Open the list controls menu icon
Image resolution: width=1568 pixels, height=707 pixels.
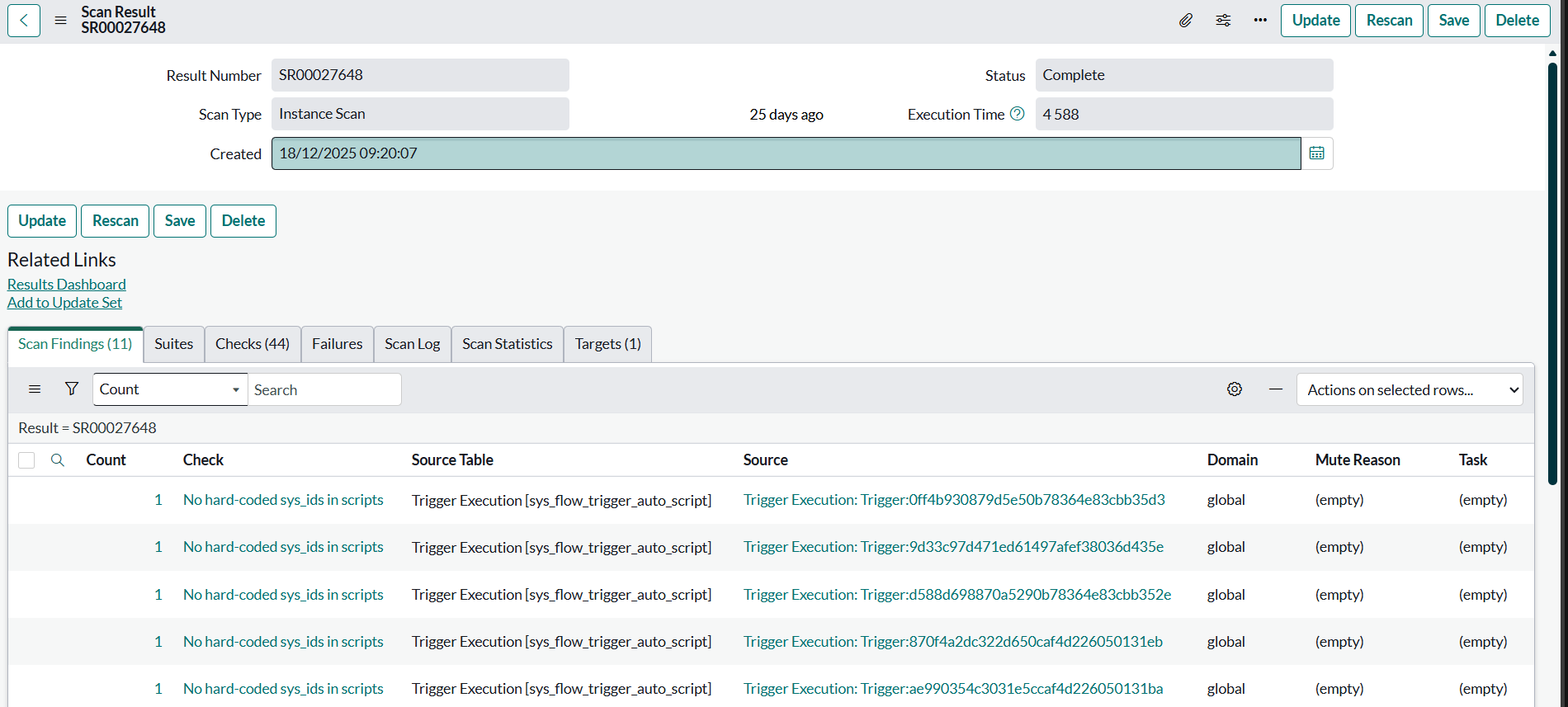35,389
